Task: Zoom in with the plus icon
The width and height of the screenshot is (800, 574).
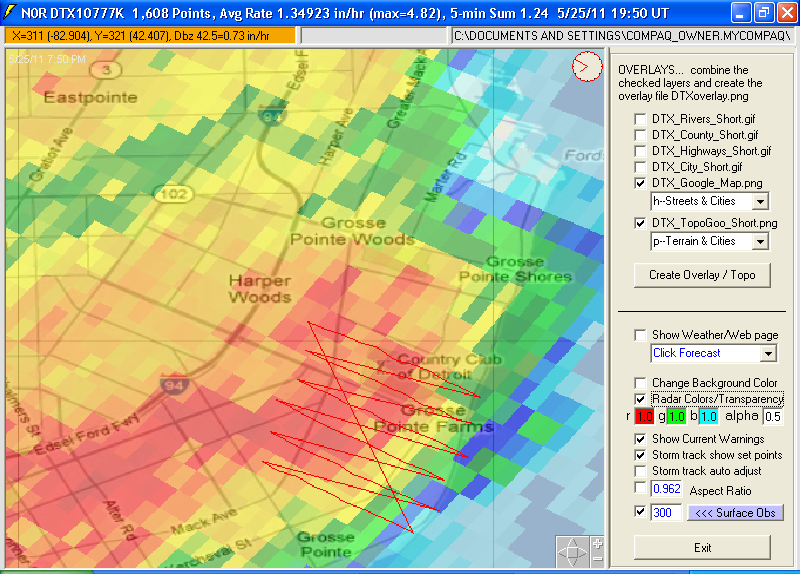Action: (x=597, y=544)
